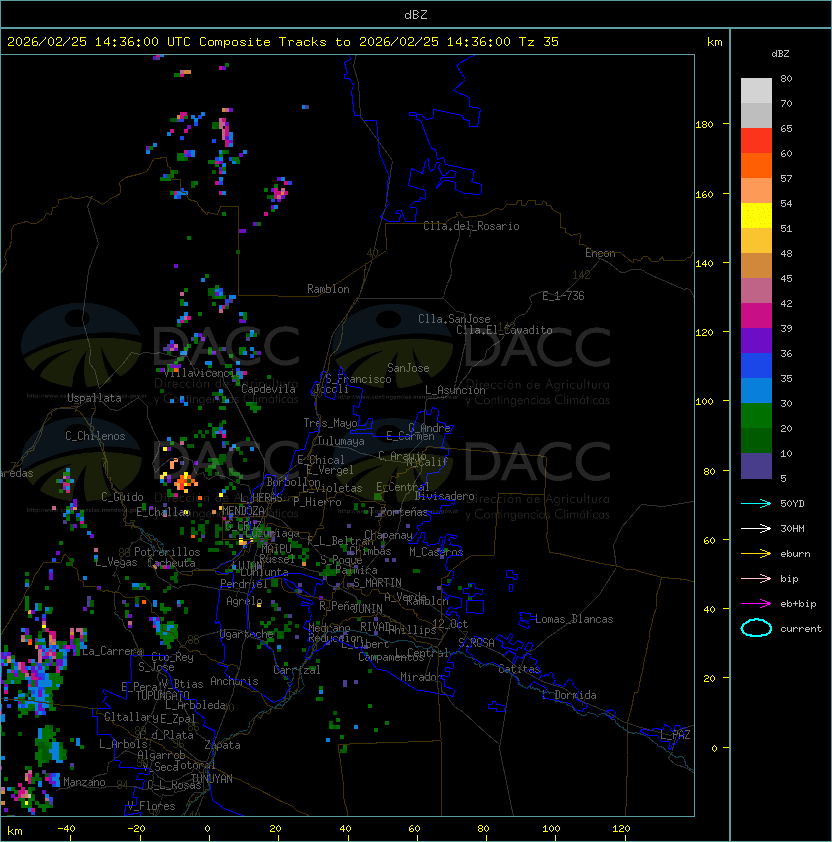Image resolution: width=832 pixels, height=842 pixels.
Task: Click the orange-yellow storm cell near Mendoza
Action: pyautogui.click(x=183, y=481)
